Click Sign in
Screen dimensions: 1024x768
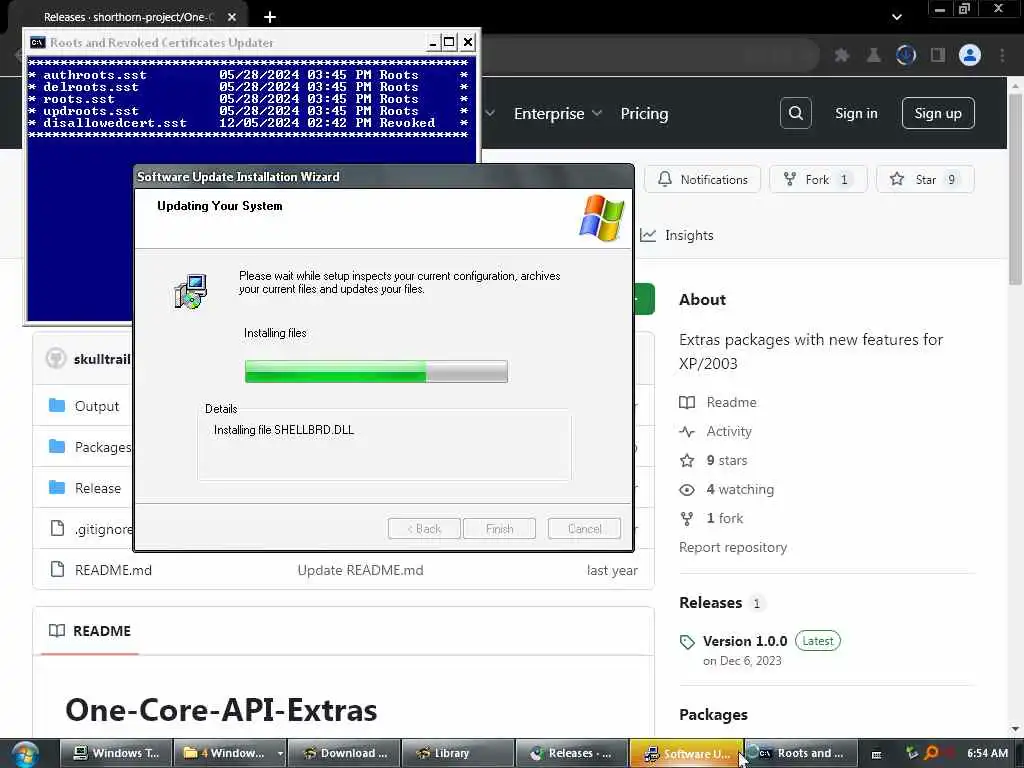pos(856,113)
